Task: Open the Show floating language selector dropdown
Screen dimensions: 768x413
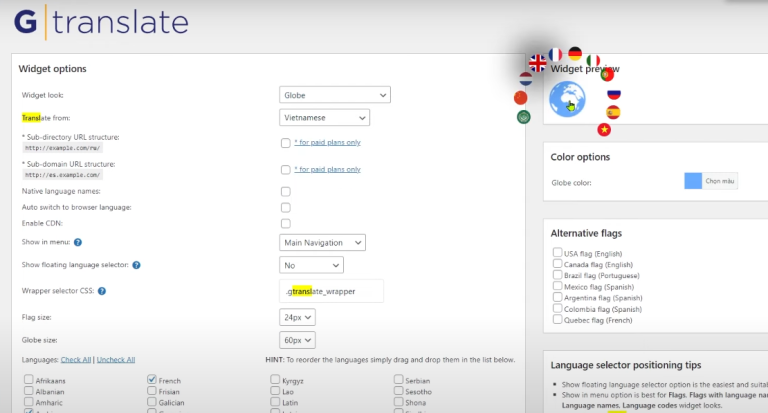Action: pos(312,265)
